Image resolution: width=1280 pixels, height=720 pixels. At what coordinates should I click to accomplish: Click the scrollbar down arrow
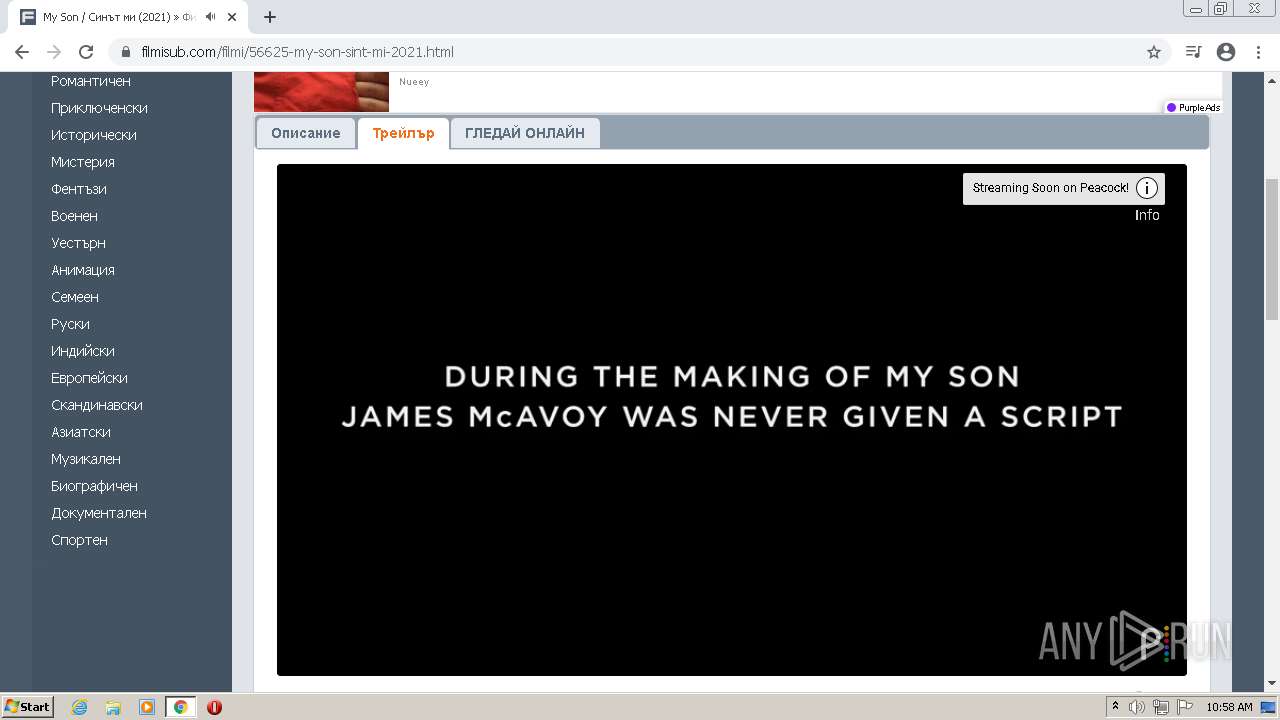coord(1272,684)
